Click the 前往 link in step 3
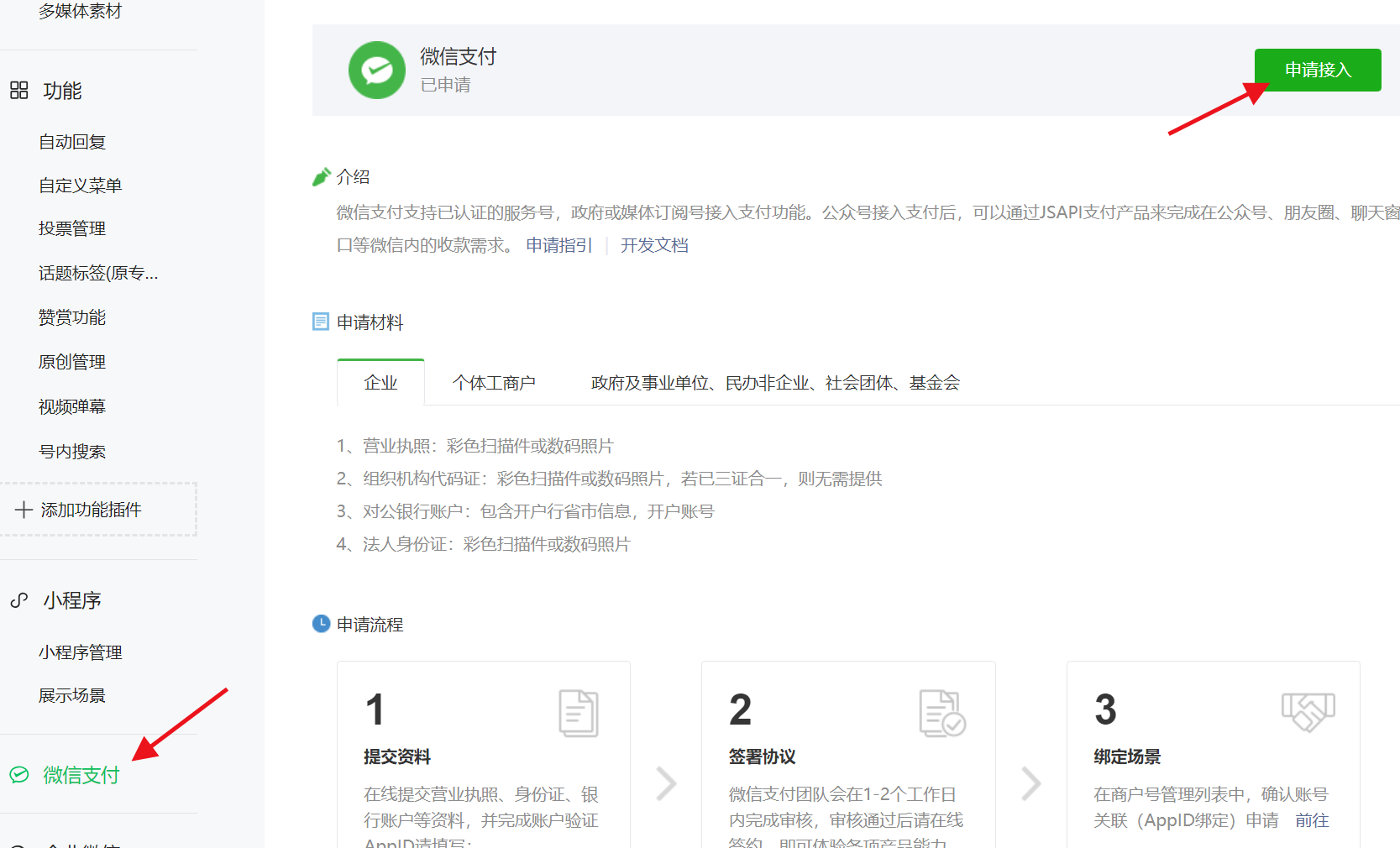Screen dimensions: 1400x848 1312,820
